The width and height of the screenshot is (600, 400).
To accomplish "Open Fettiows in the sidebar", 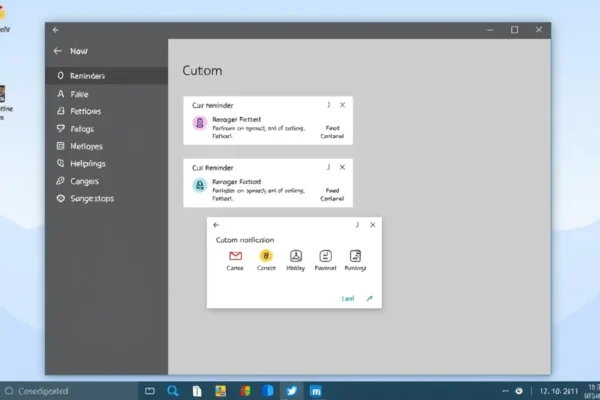I will point(106,111).
